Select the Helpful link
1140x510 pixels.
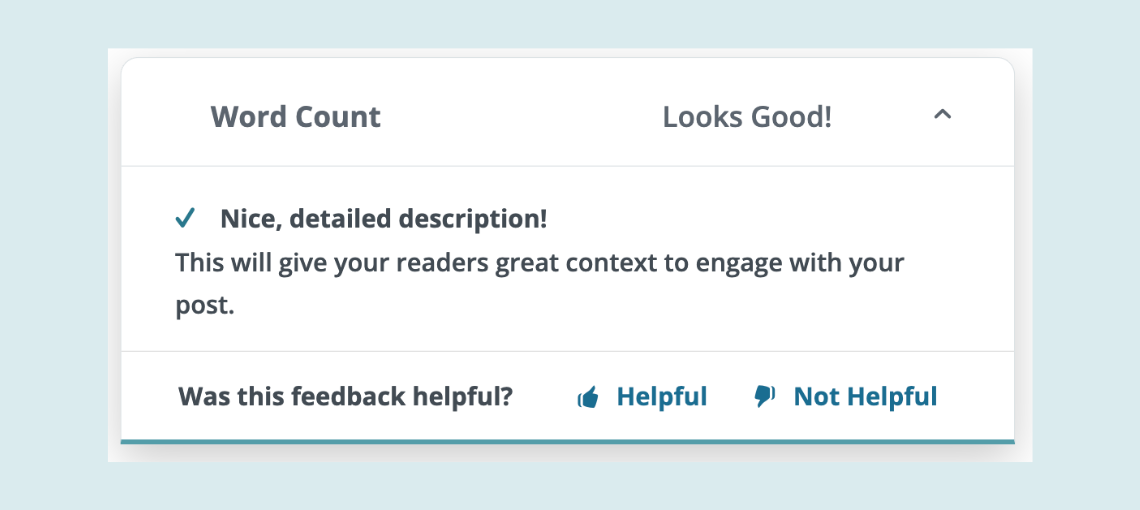pos(662,397)
